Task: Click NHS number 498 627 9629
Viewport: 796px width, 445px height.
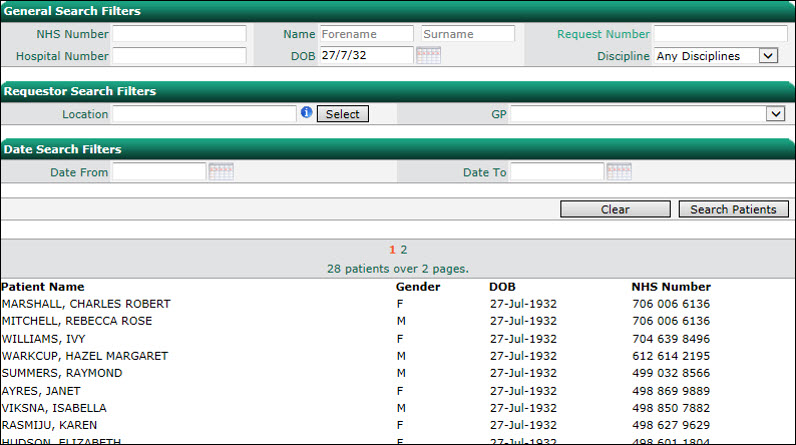Action: (671, 425)
